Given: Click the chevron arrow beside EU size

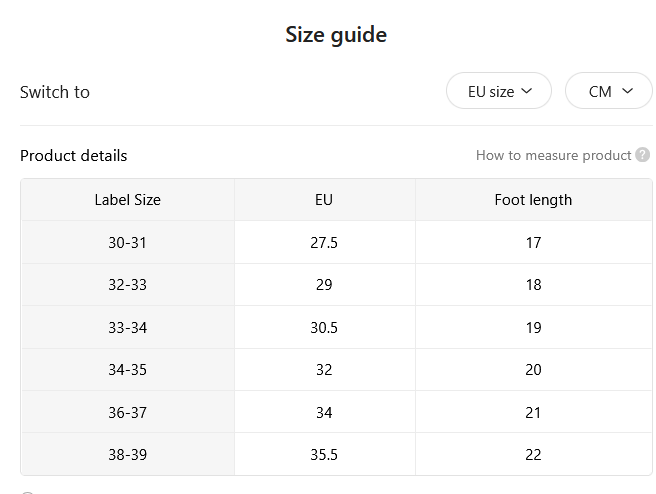Looking at the screenshot, I should point(526,91).
